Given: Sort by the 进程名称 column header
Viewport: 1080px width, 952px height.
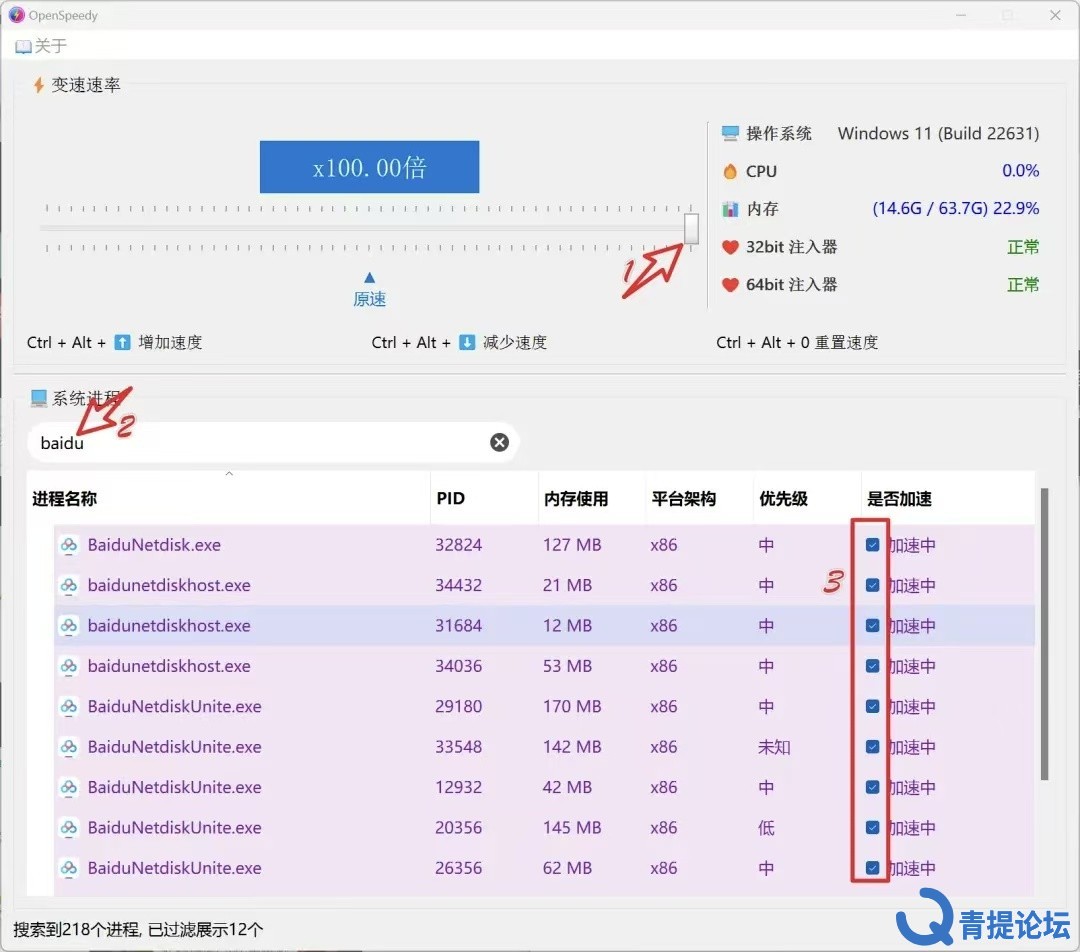Looking at the screenshot, I should [229, 498].
